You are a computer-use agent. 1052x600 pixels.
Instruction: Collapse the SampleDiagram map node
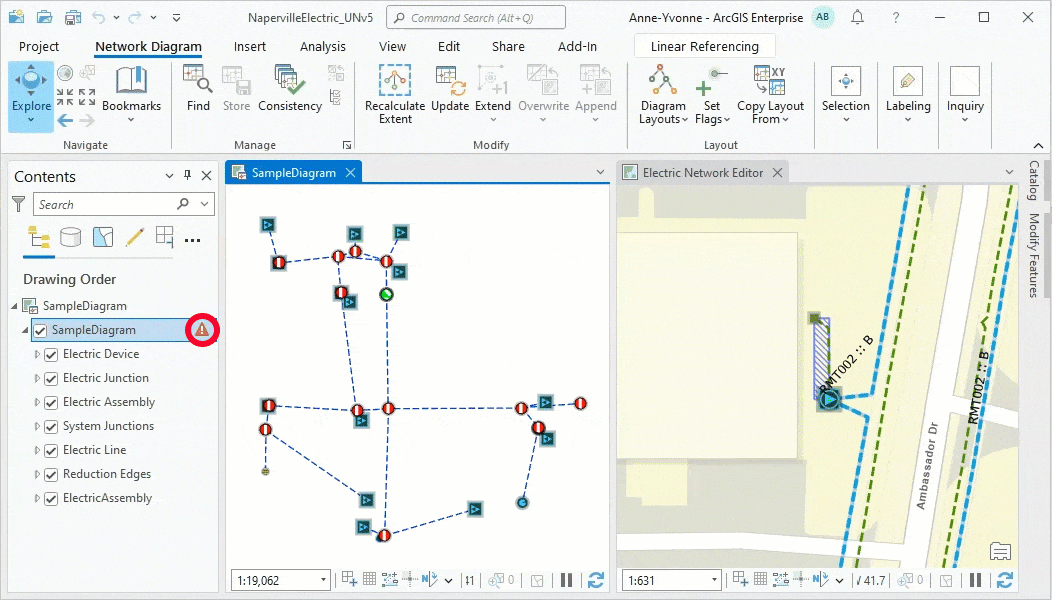pyautogui.click(x=15, y=306)
